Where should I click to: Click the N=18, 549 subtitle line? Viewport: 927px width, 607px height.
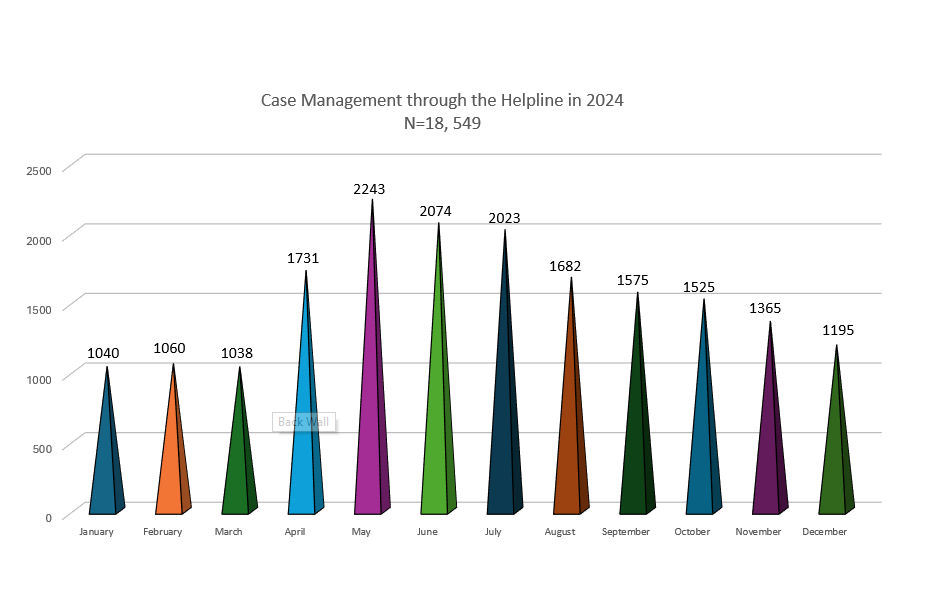[442, 123]
